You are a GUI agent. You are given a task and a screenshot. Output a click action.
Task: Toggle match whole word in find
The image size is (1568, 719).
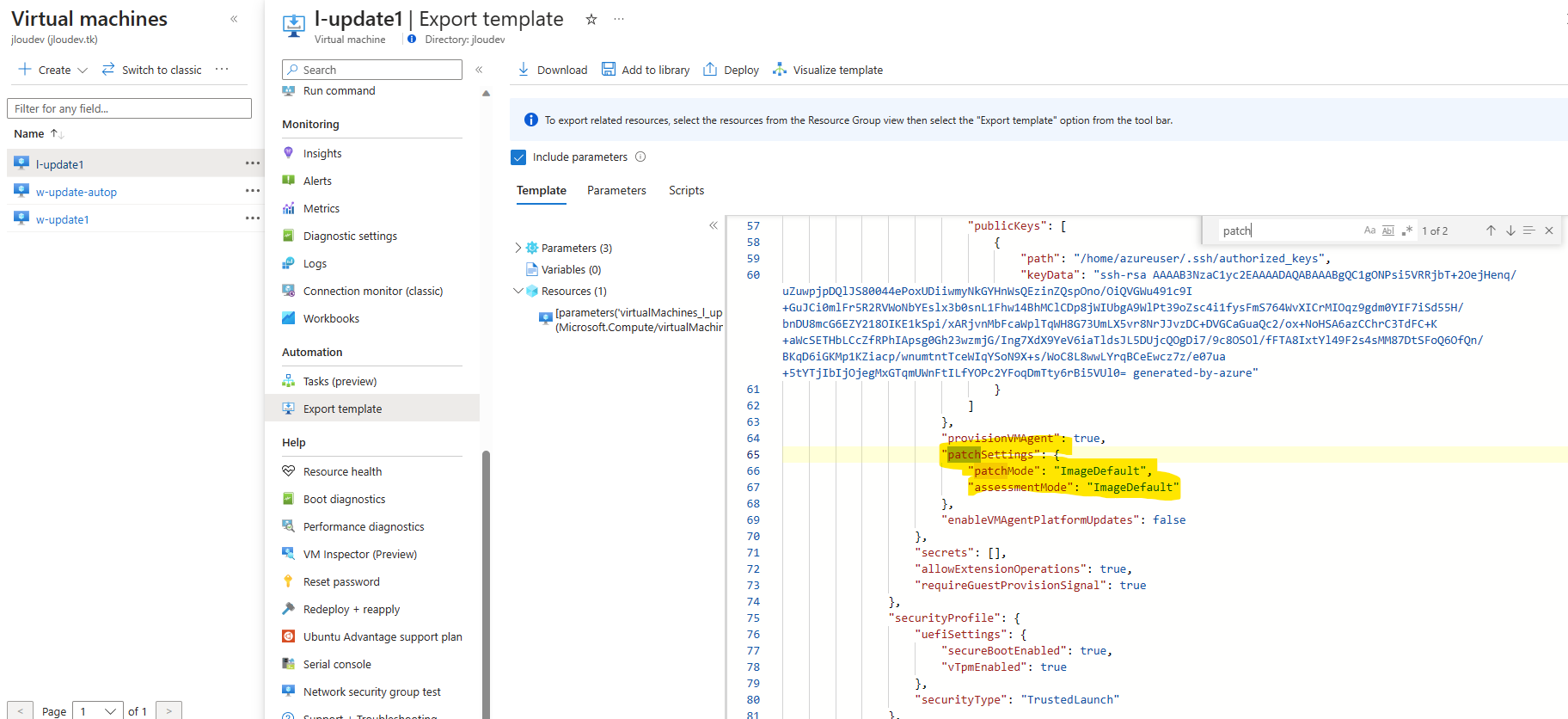[x=1388, y=230]
